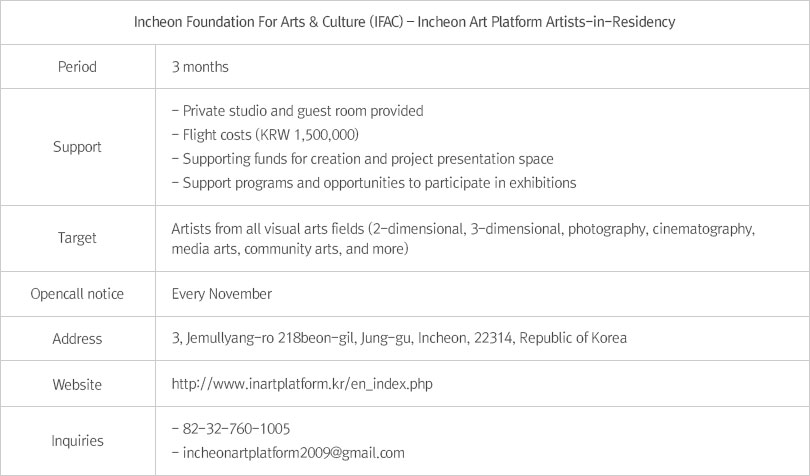This screenshot has height=476, width=810.
Task: Click the "media arts, community arts" line
Action: coord(290,248)
